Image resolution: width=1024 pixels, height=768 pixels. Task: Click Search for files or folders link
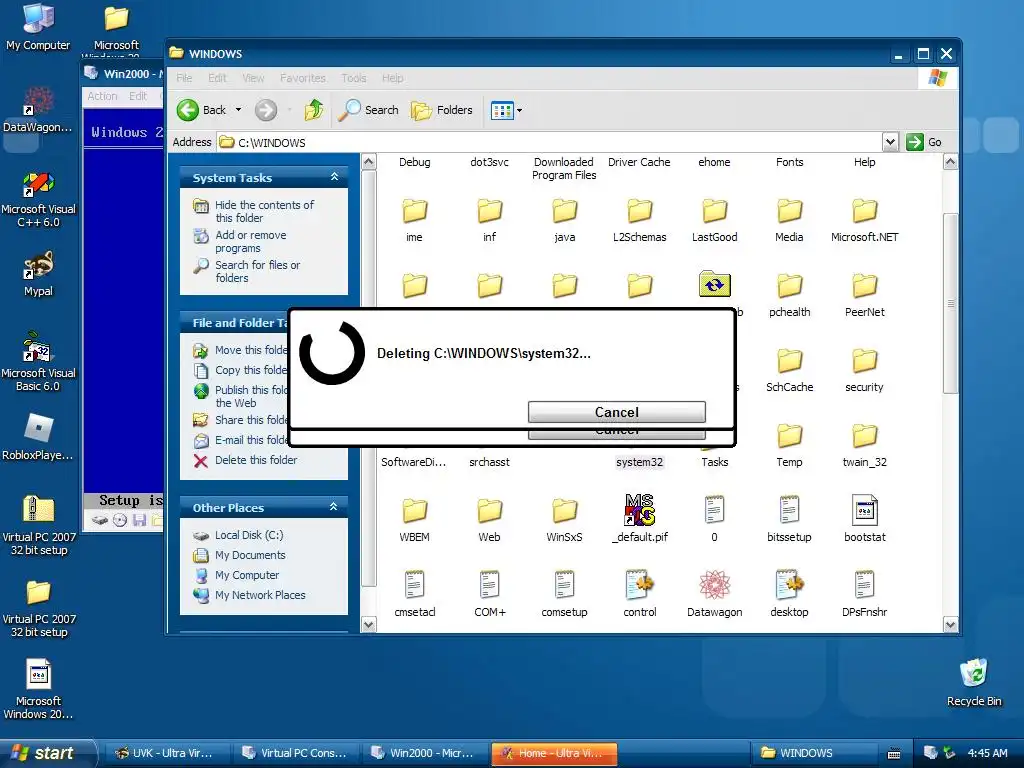click(x=257, y=271)
